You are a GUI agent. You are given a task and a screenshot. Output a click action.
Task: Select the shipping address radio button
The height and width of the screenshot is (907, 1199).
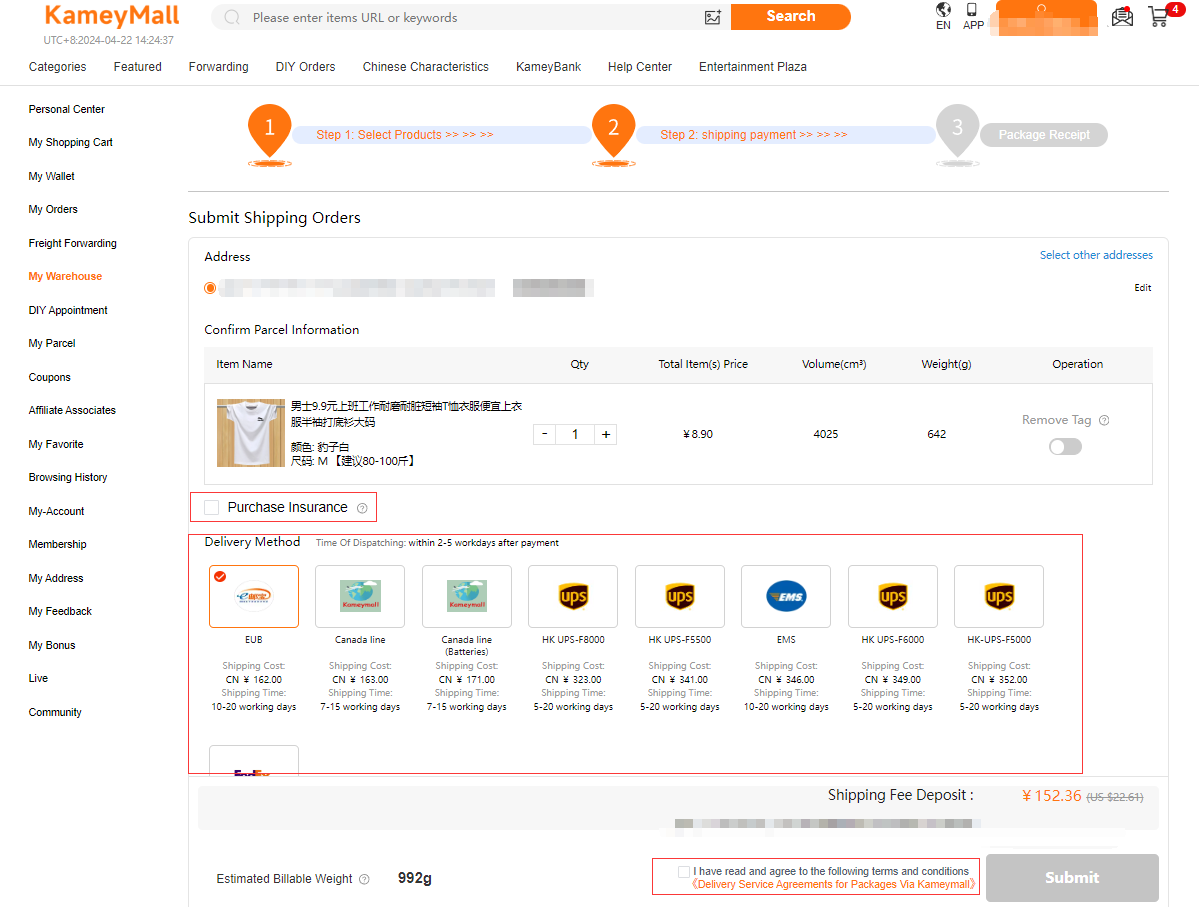[x=210, y=288]
